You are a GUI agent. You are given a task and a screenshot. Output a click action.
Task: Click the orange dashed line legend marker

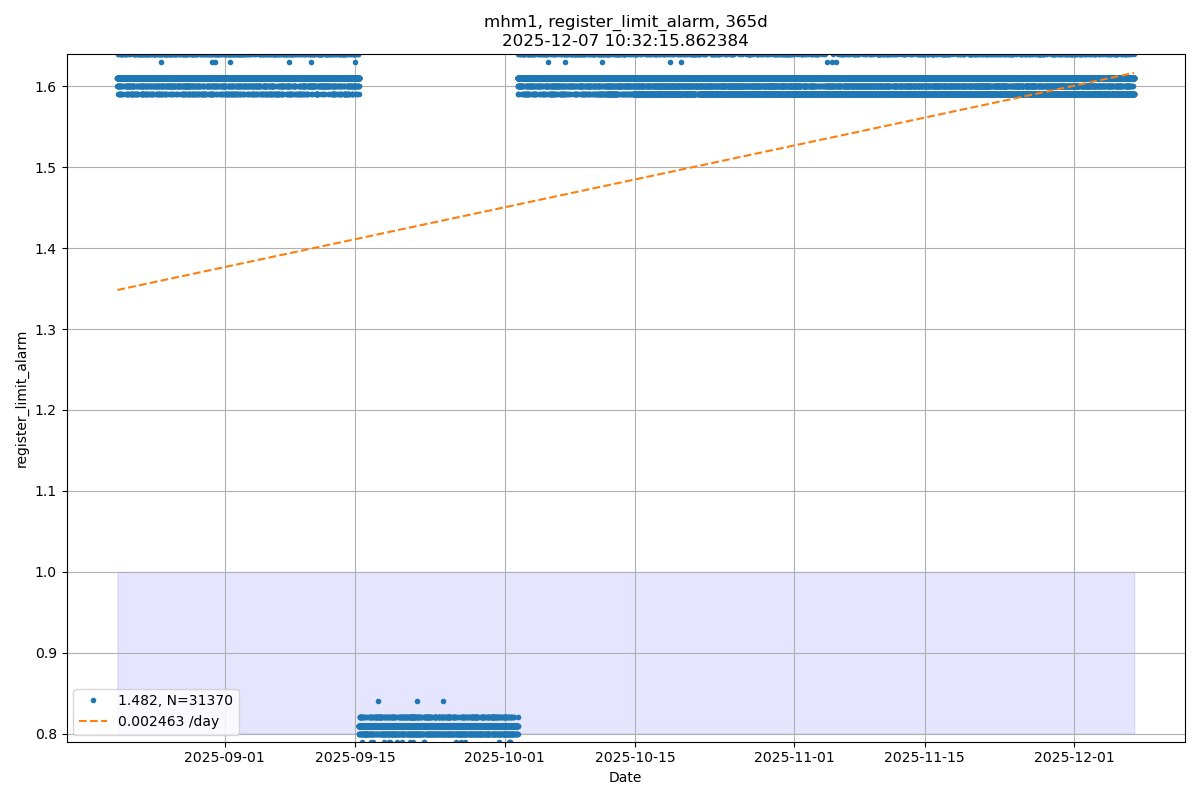pos(94,721)
